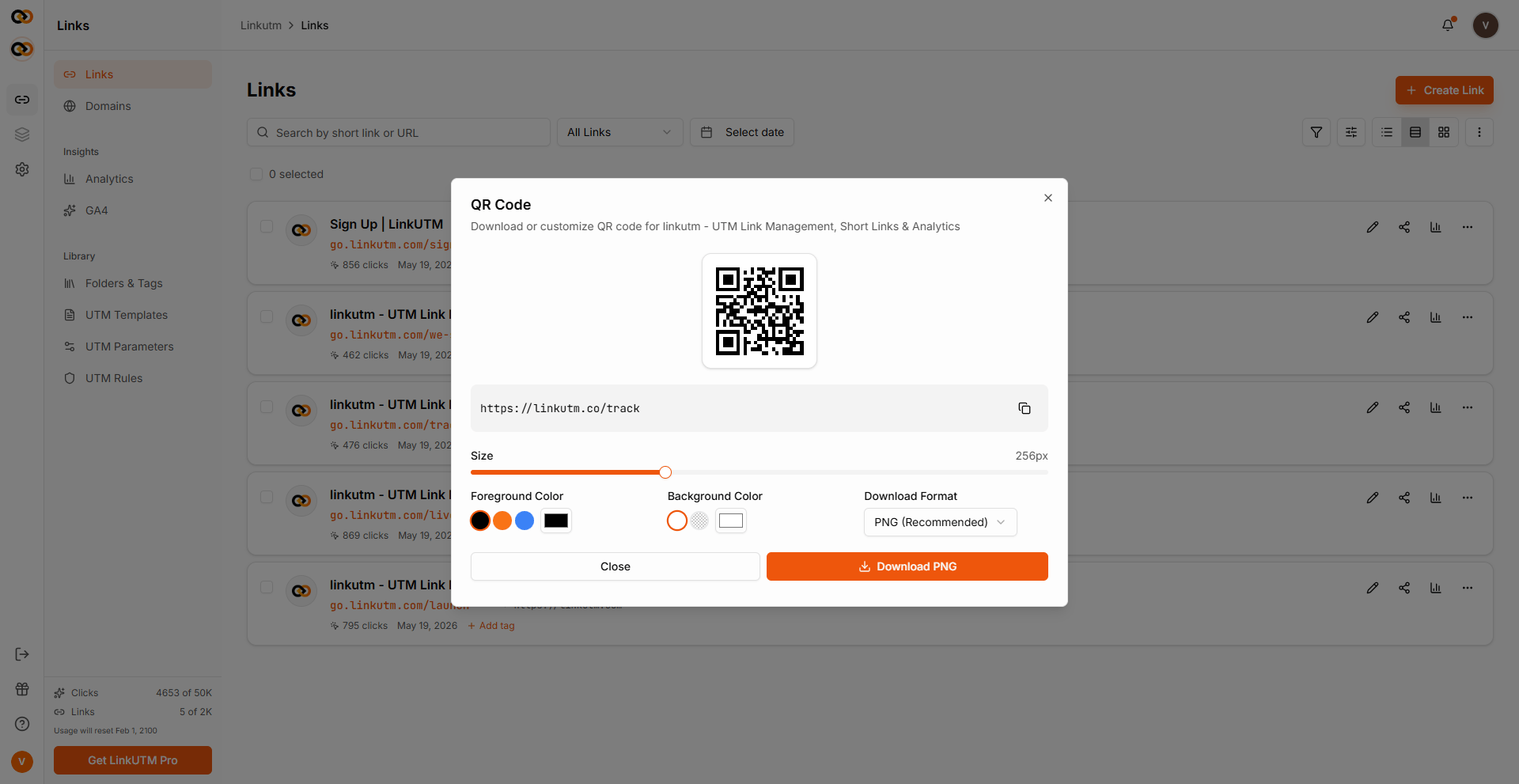1519x784 pixels.
Task: Edit the link with 462 clicks
Action: [1373, 317]
